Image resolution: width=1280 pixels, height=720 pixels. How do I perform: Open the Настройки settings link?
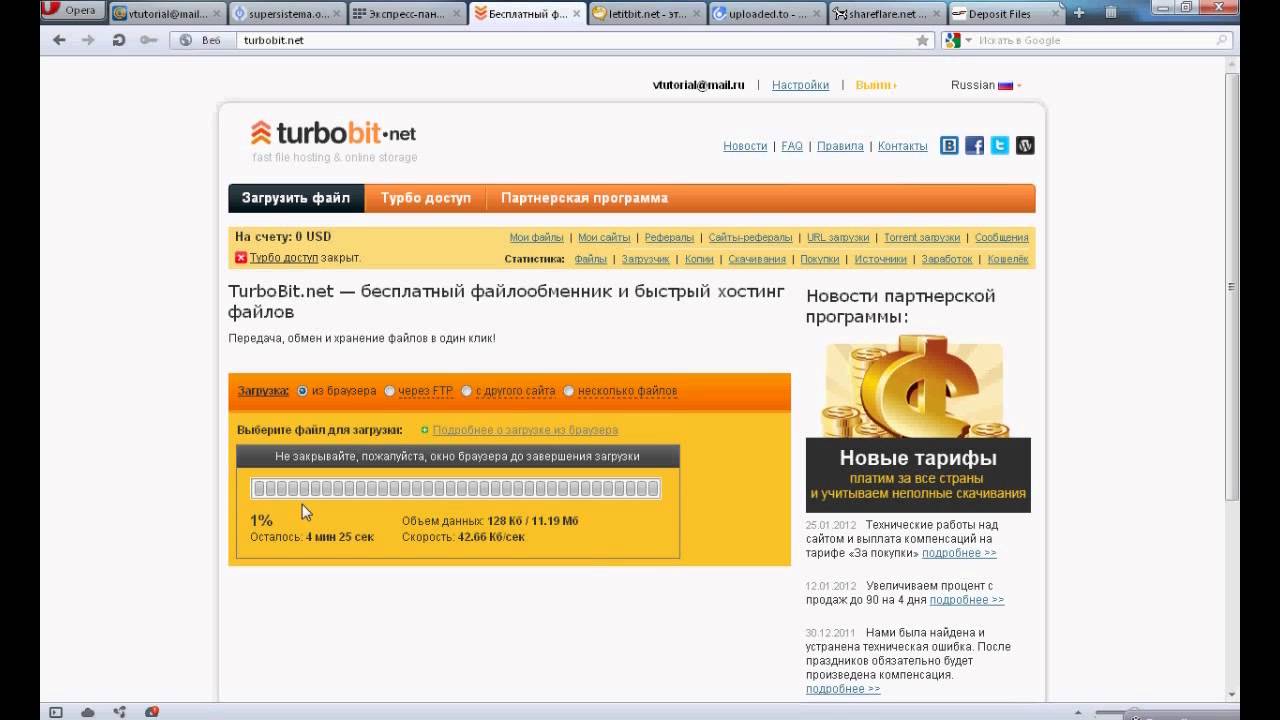(800, 85)
